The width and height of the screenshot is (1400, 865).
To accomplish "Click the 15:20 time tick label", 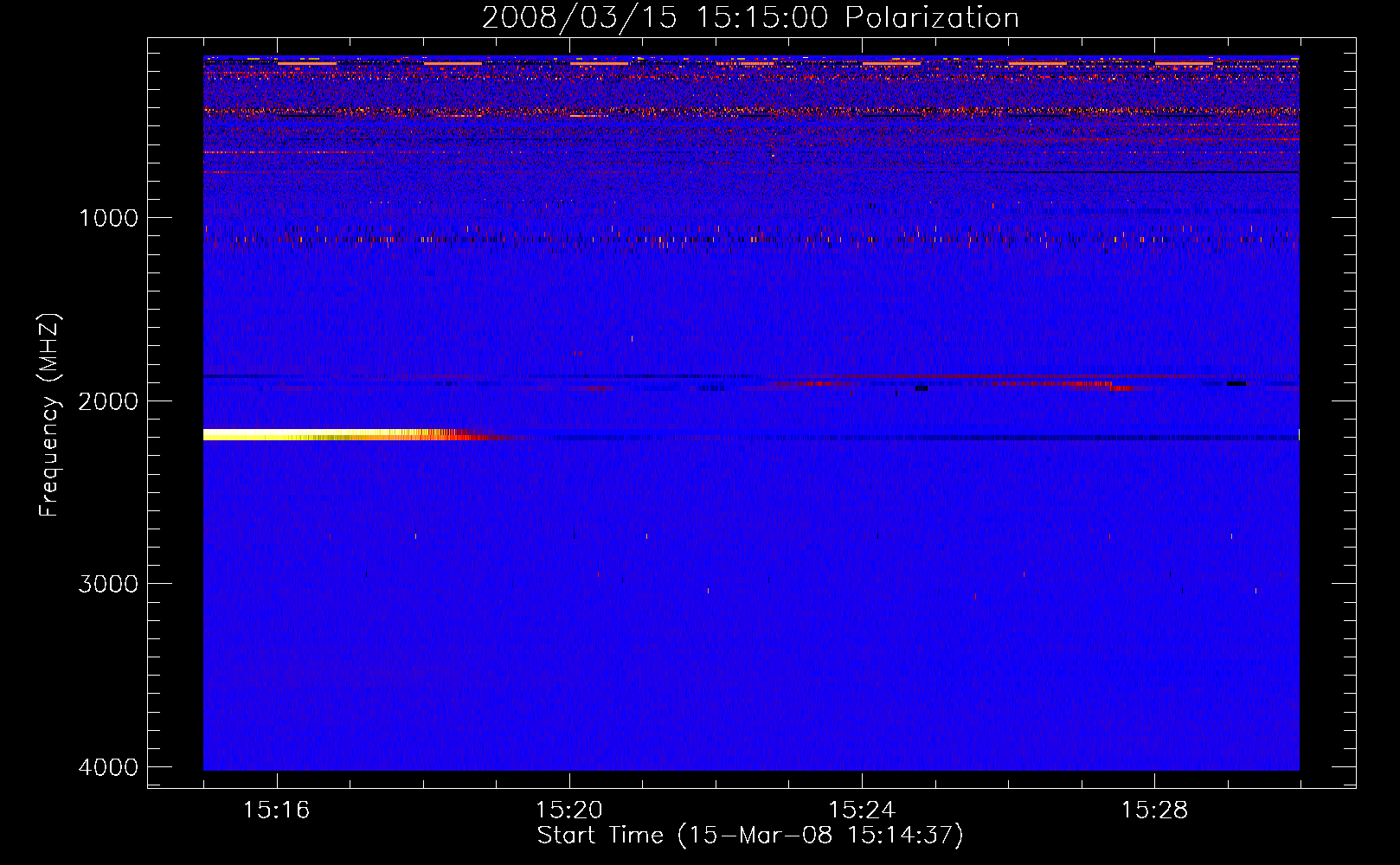I will (569, 810).
